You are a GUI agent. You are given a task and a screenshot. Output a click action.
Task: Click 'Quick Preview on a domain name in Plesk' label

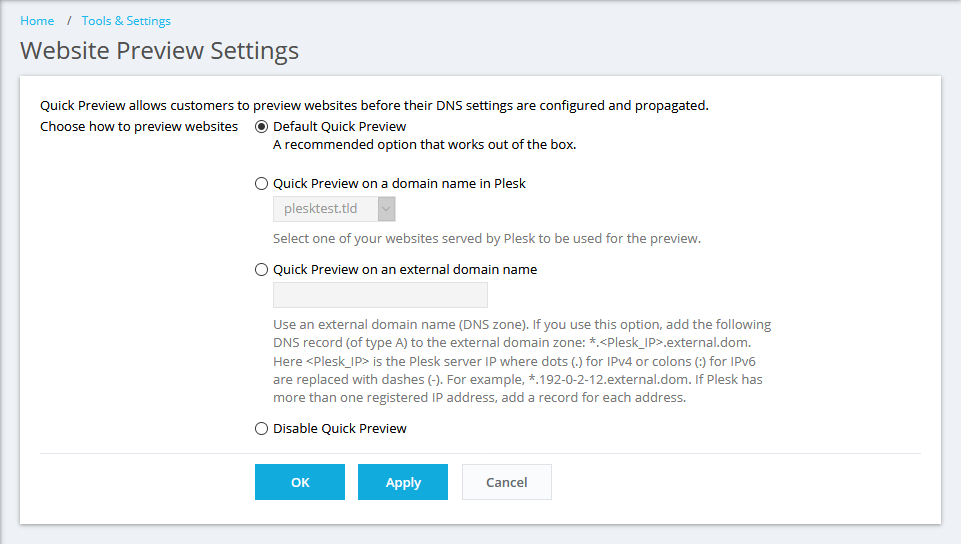(399, 184)
